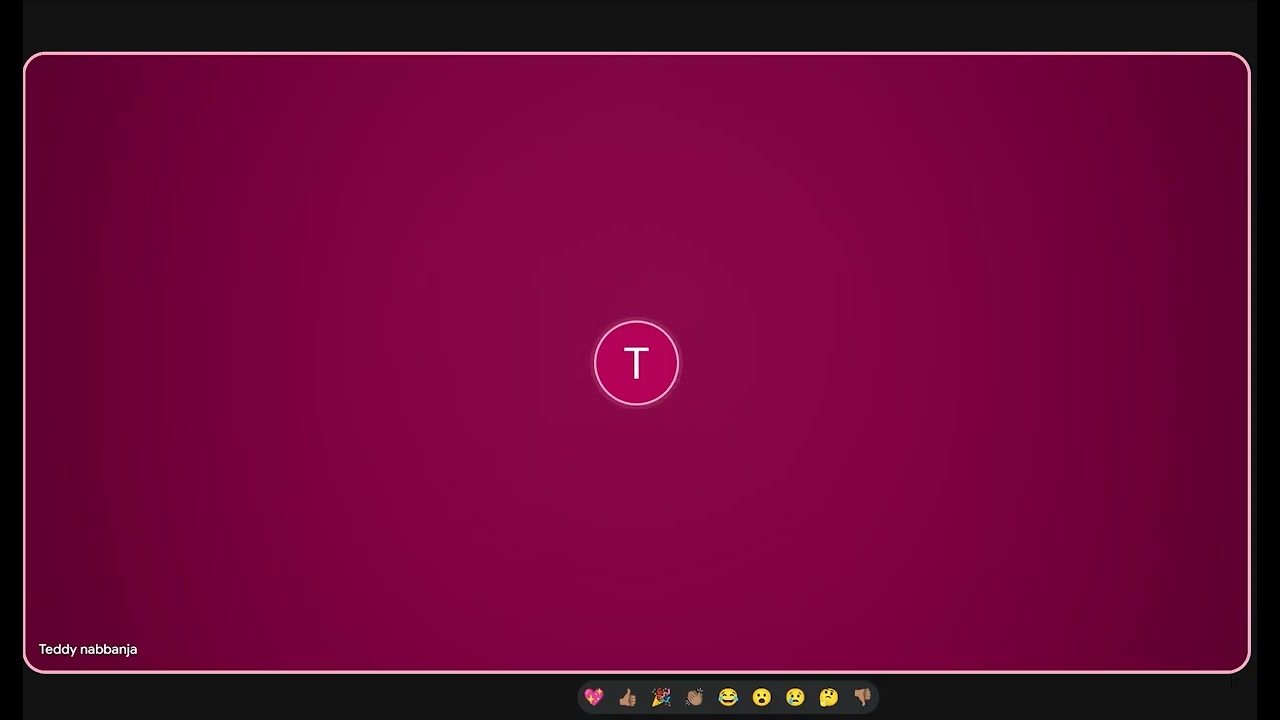The height and width of the screenshot is (720, 1280).
Task: Click the round T profile avatar
Action: coord(636,363)
